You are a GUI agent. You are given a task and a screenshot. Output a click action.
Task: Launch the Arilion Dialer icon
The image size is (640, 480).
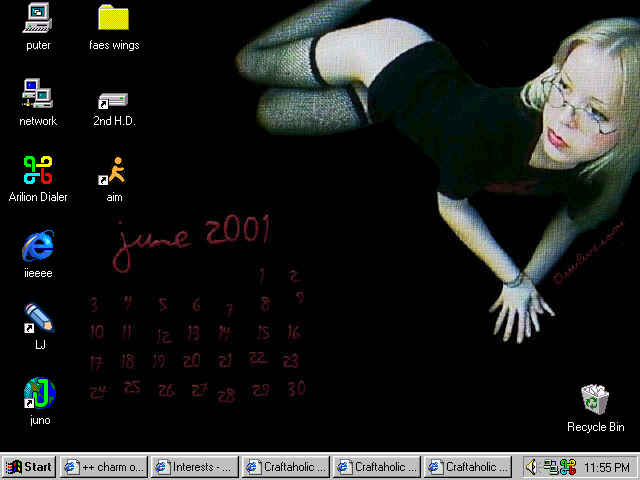coord(38,171)
